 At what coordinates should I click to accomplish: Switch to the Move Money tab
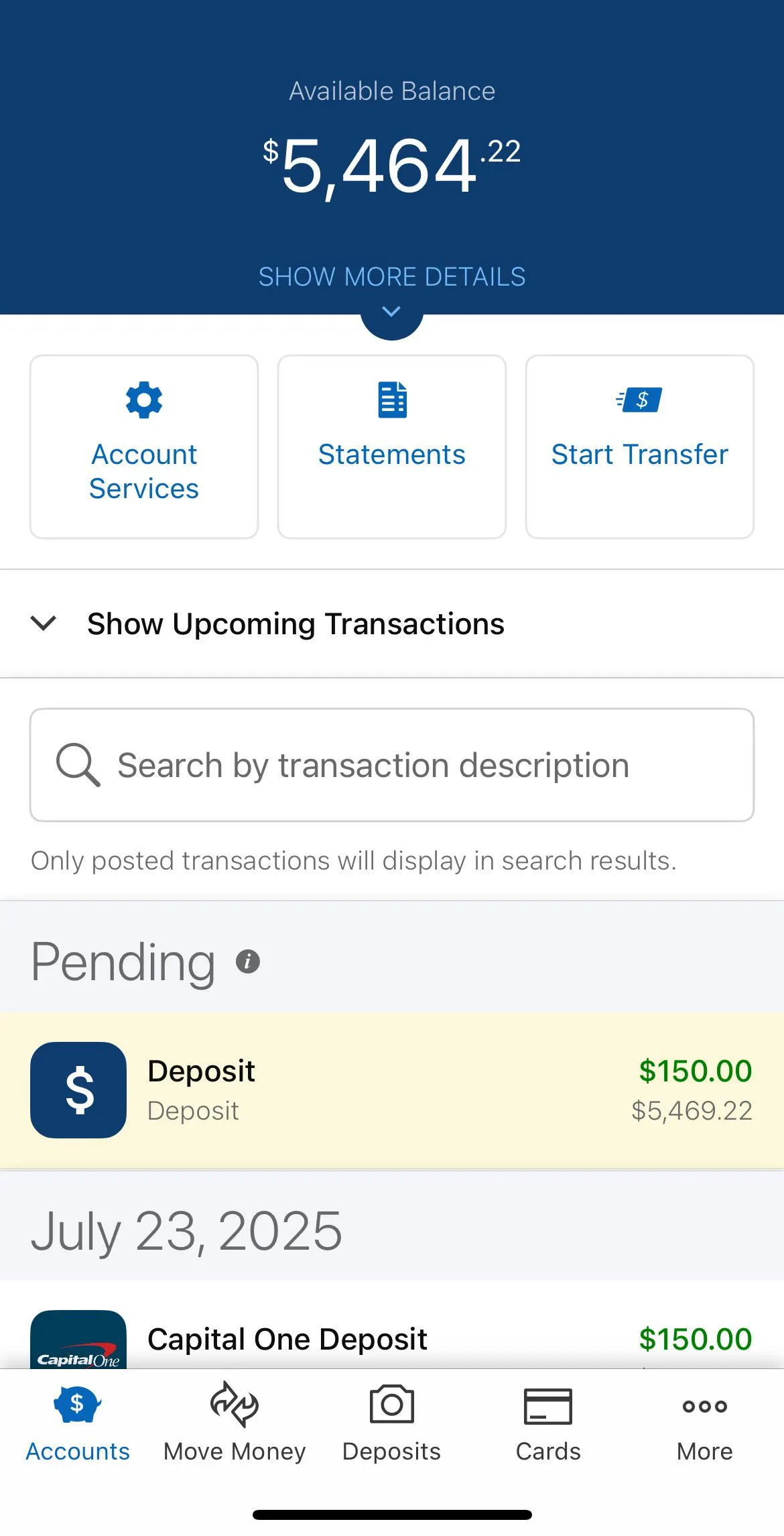click(235, 1421)
